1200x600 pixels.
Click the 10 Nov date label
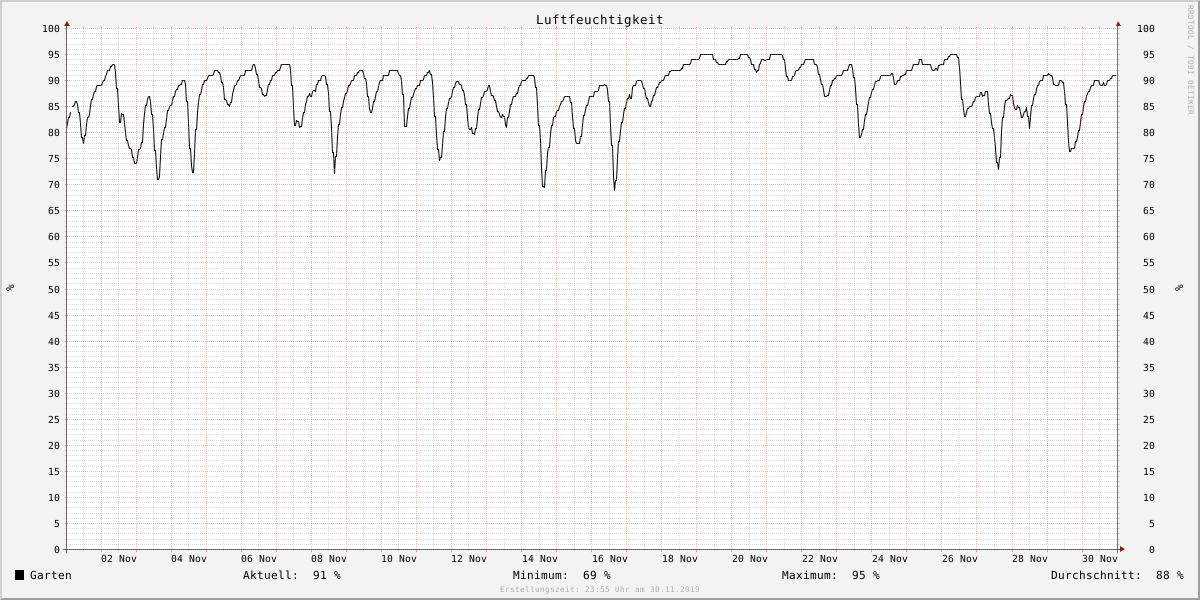[x=399, y=558]
